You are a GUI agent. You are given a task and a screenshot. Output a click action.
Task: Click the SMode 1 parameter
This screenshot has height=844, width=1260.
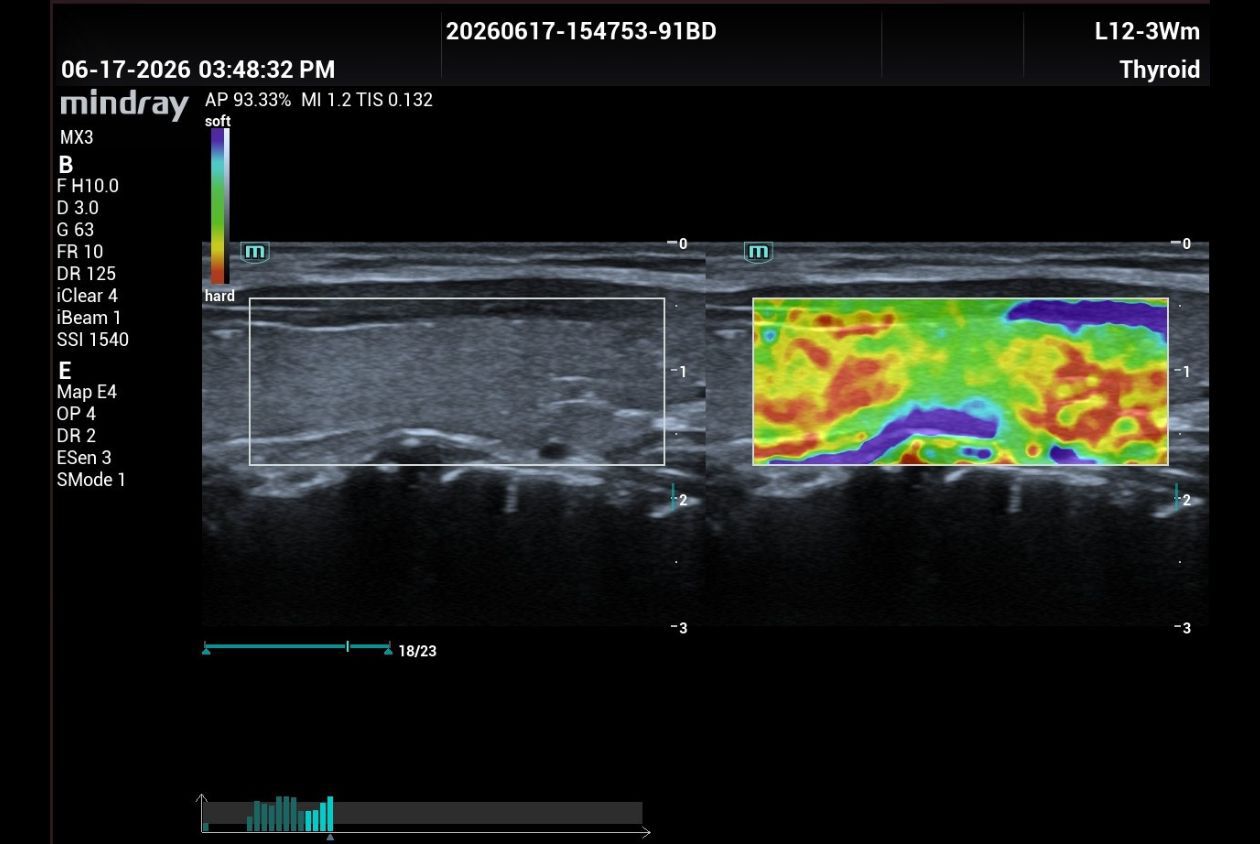(91, 480)
